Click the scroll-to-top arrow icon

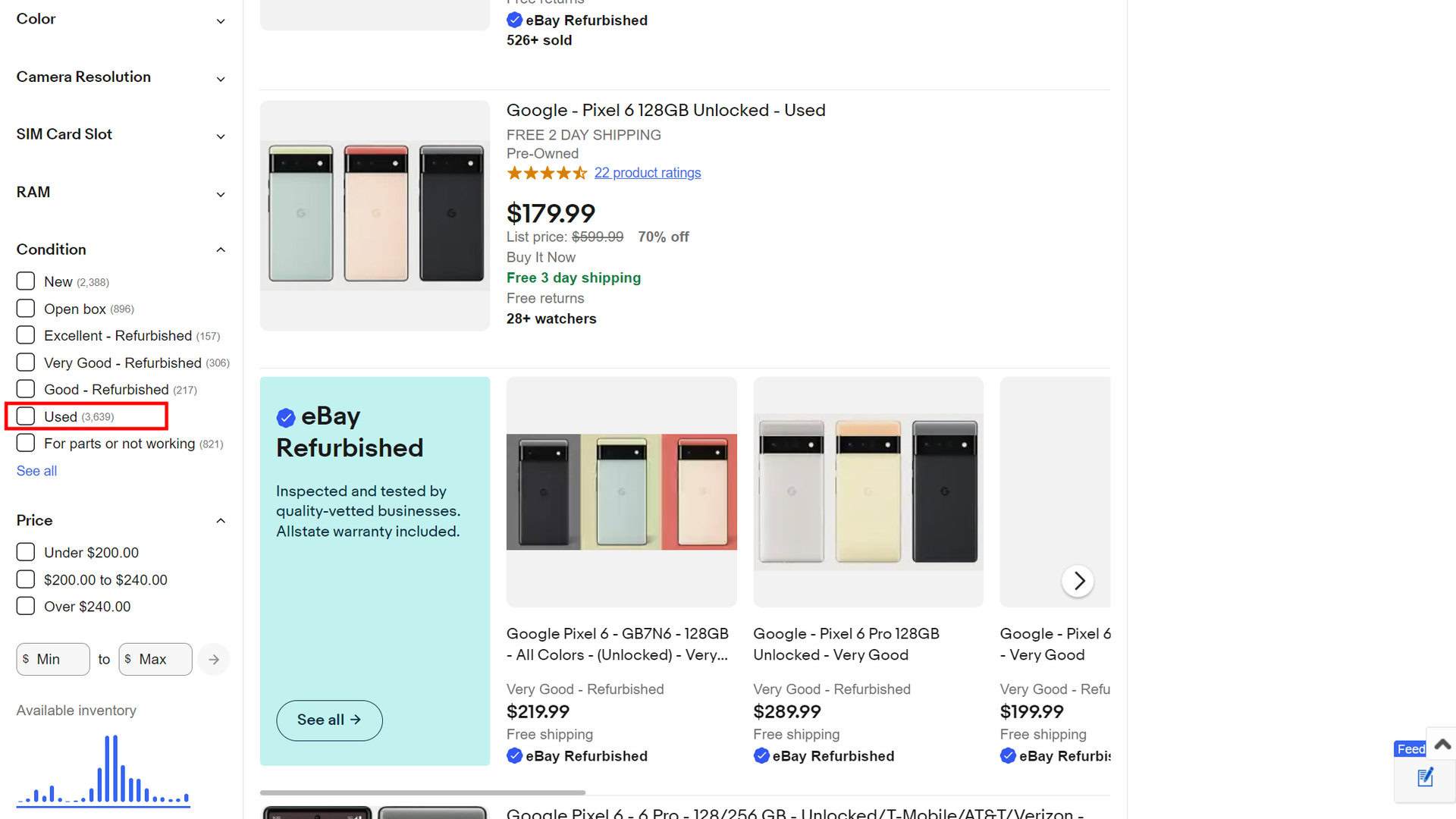[x=1442, y=745]
